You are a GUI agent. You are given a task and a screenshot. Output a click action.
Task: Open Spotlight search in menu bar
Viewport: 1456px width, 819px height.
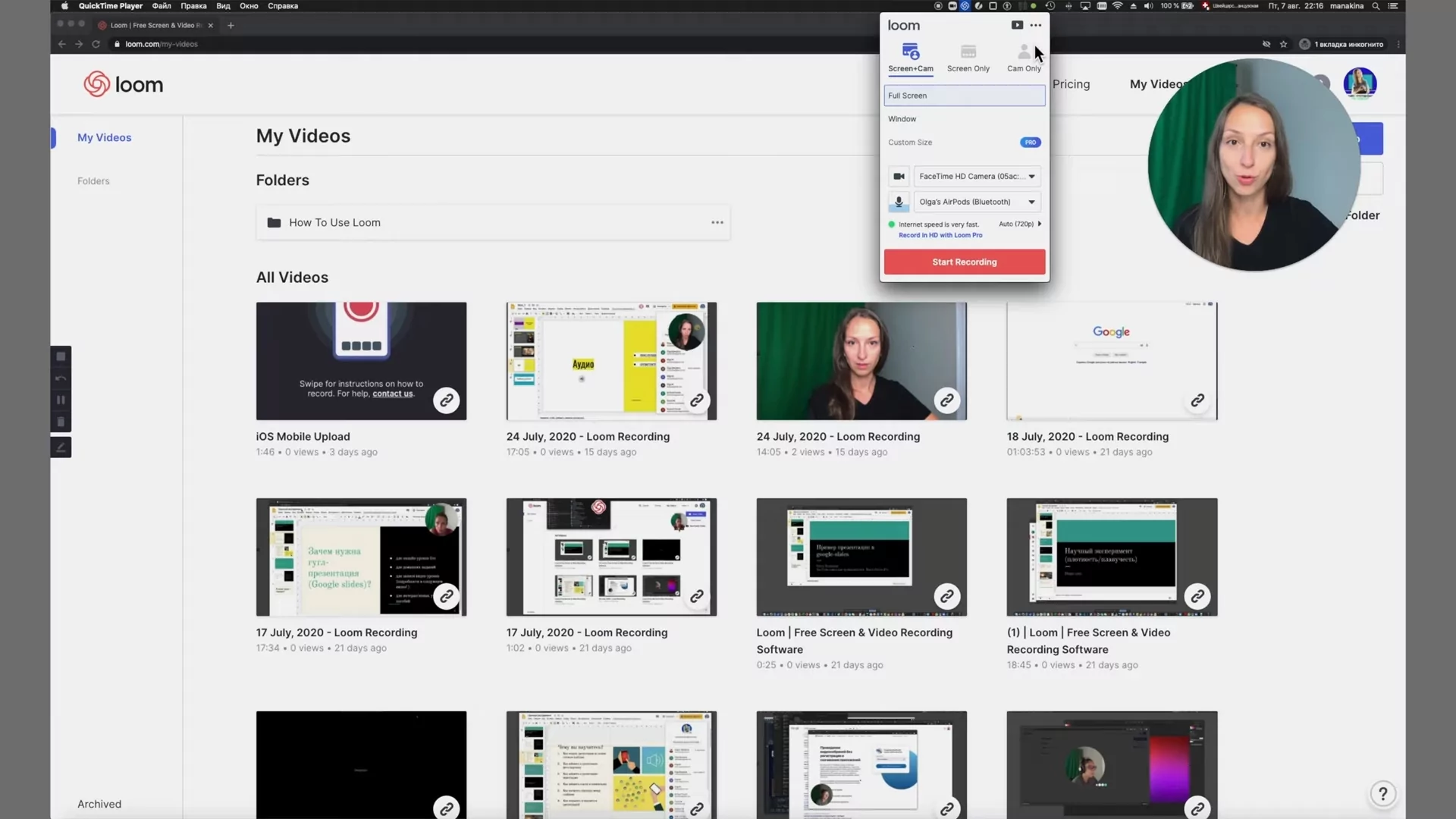[1376, 6]
